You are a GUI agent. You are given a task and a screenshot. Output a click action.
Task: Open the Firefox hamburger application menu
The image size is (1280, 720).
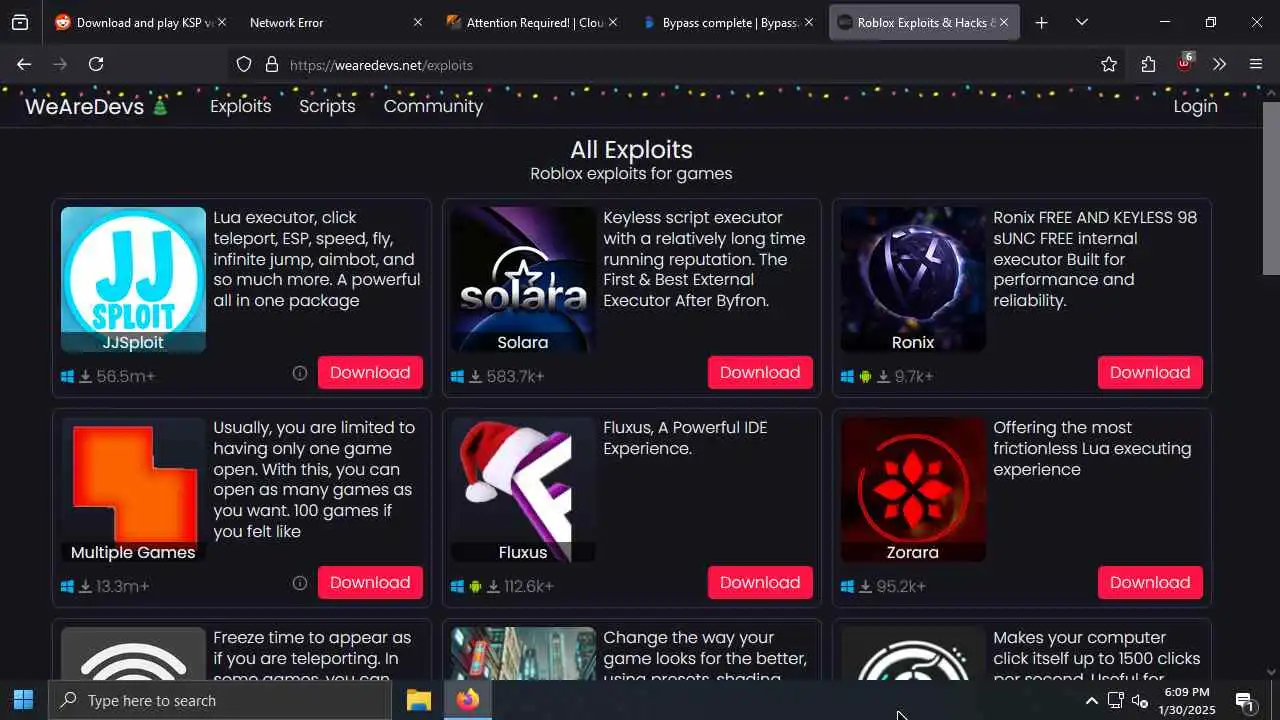coord(1256,64)
